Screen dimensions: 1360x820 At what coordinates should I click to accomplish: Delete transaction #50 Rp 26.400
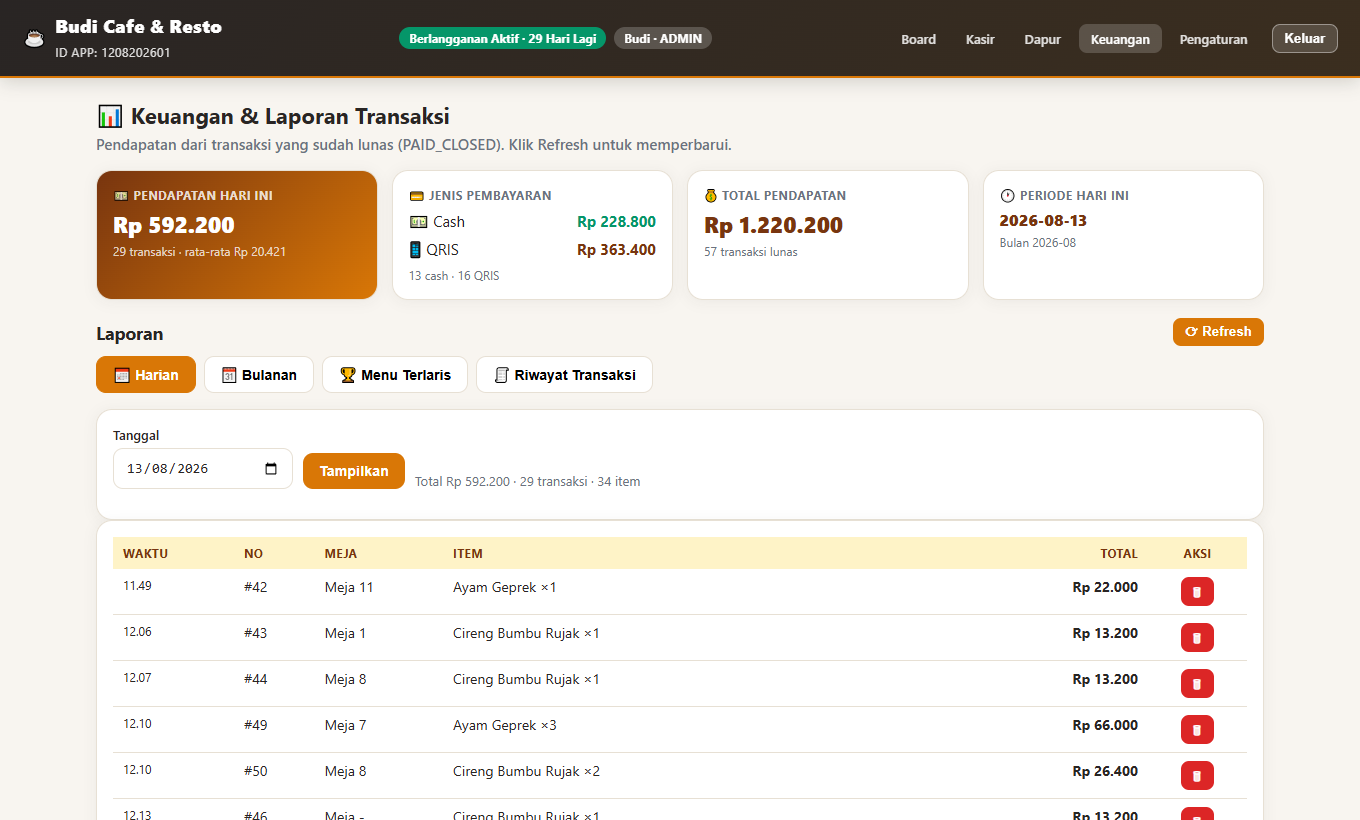pyautogui.click(x=1197, y=776)
